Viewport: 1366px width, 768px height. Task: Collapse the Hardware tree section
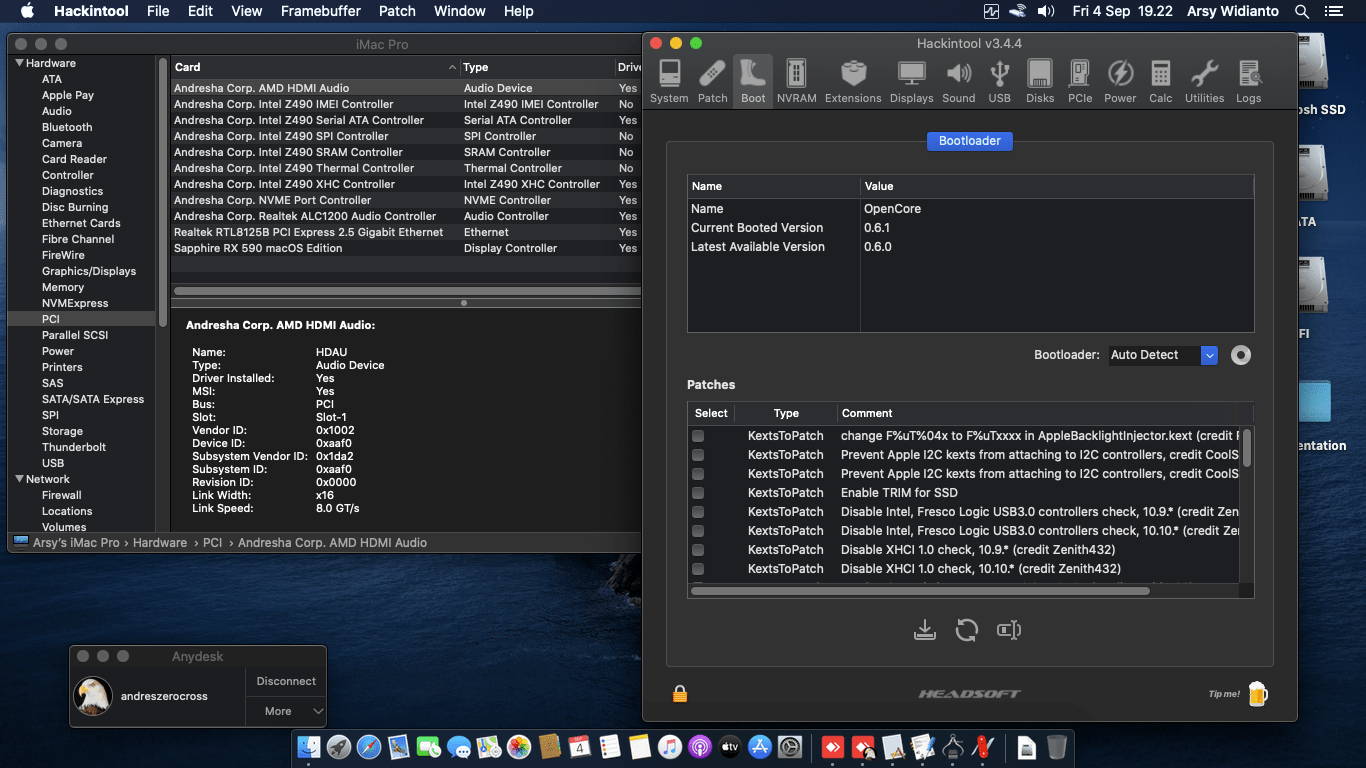[18, 63]
